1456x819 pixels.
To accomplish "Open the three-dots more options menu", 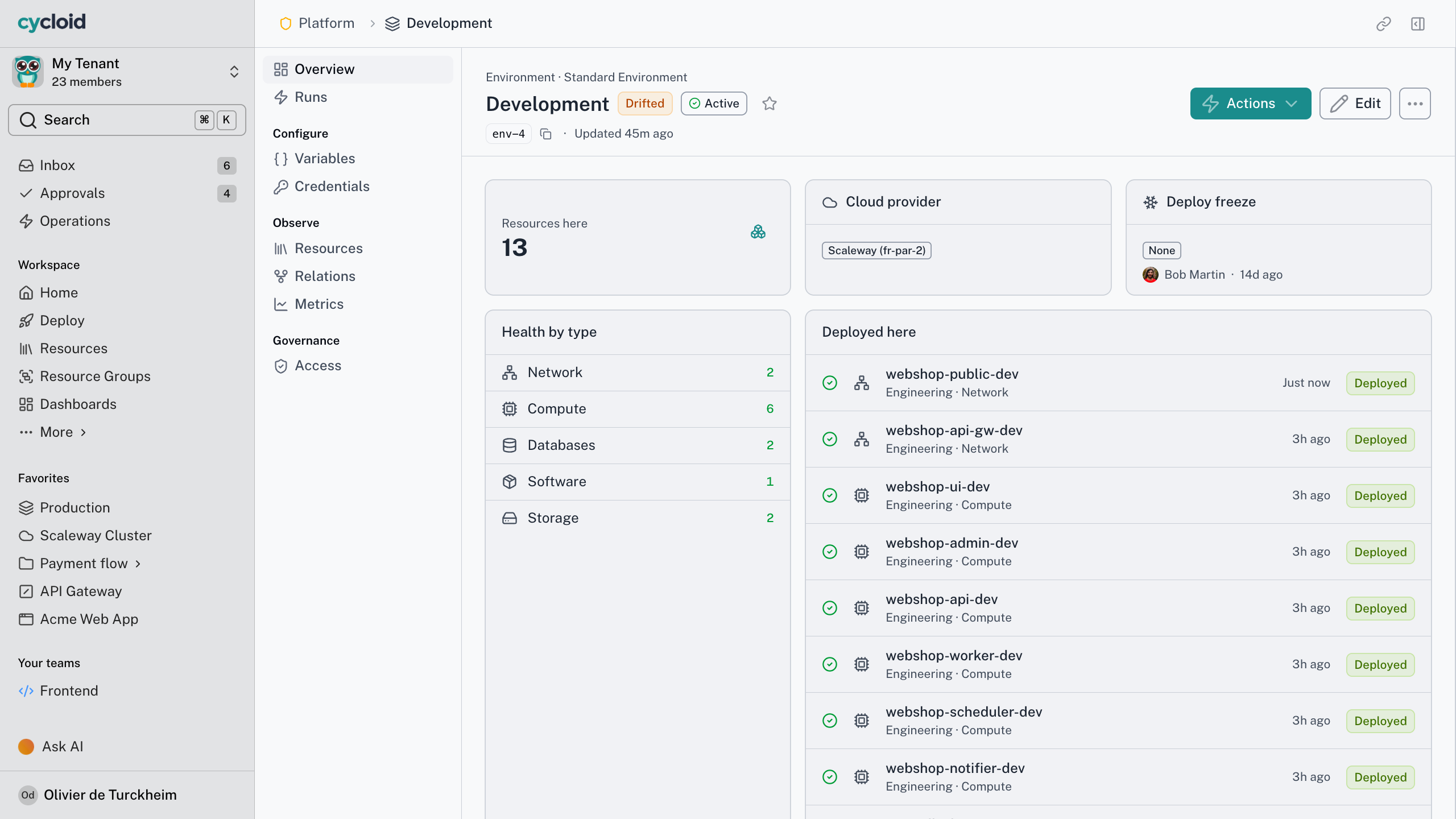I will point(1415,104).
